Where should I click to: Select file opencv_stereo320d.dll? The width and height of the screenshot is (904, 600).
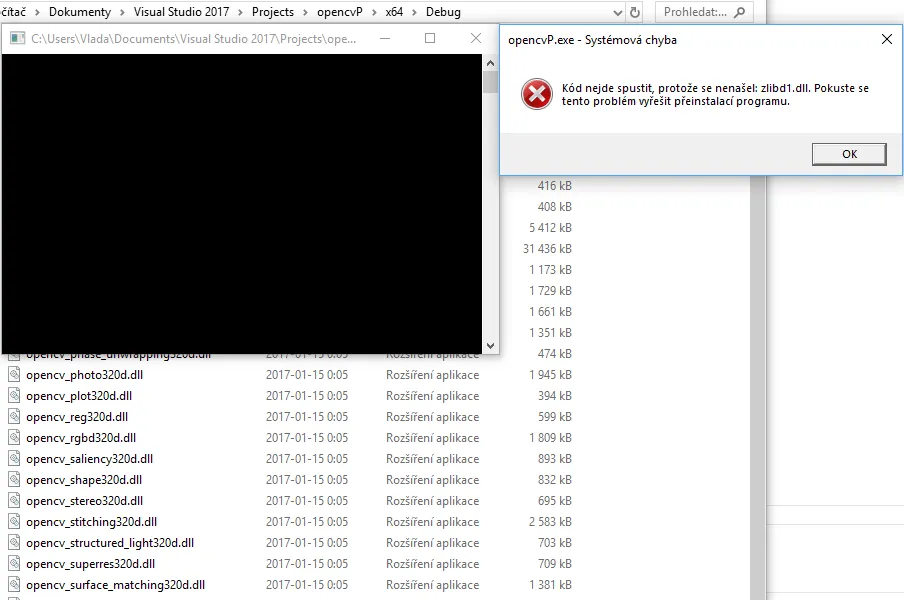pos(84,501)
